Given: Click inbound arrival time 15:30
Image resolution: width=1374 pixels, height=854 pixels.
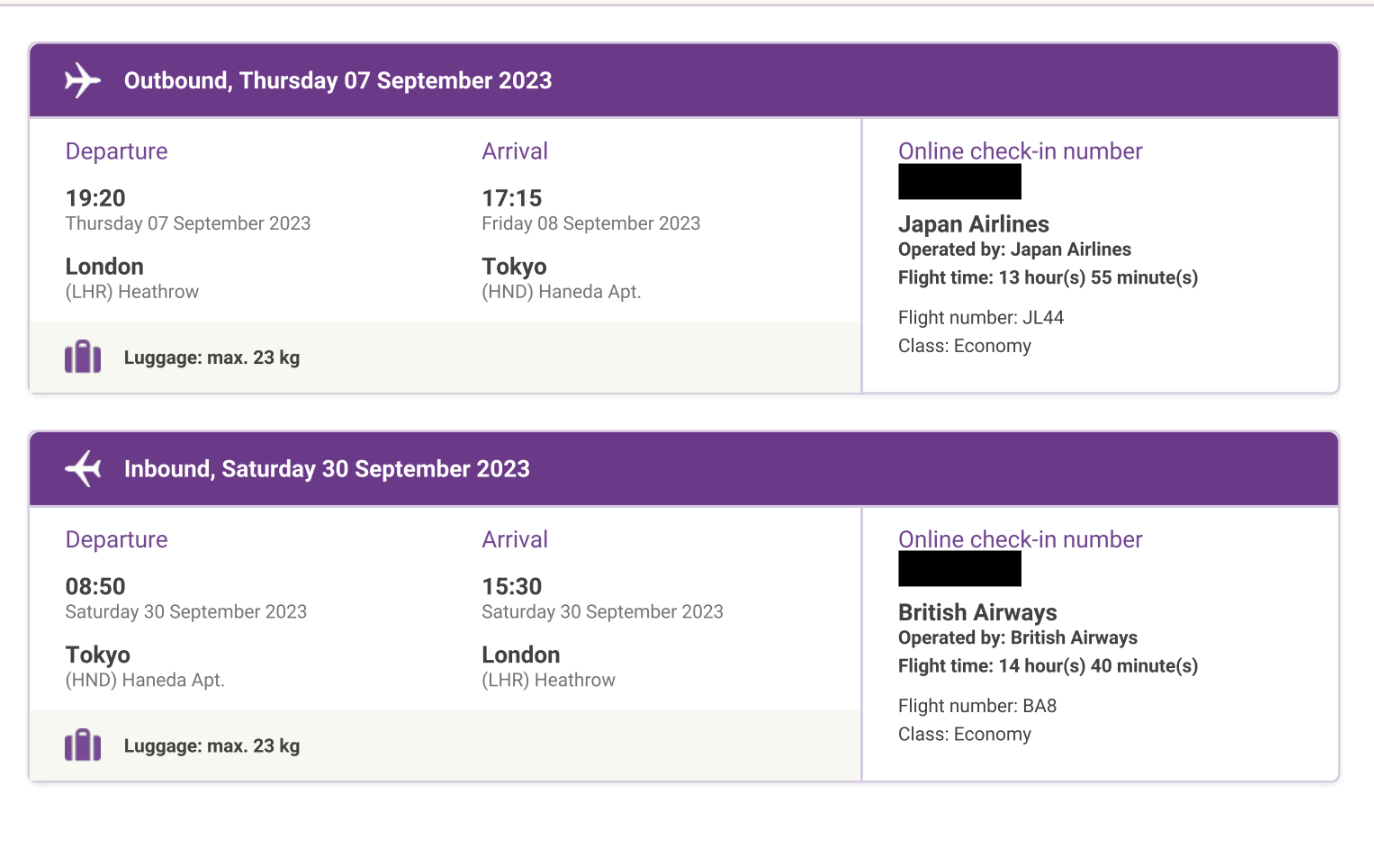Looking at the screenshot, I should pos(512,586).
